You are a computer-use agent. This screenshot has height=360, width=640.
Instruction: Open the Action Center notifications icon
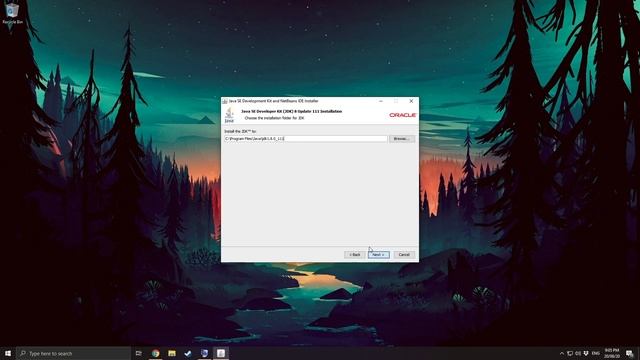coord(630,353)
